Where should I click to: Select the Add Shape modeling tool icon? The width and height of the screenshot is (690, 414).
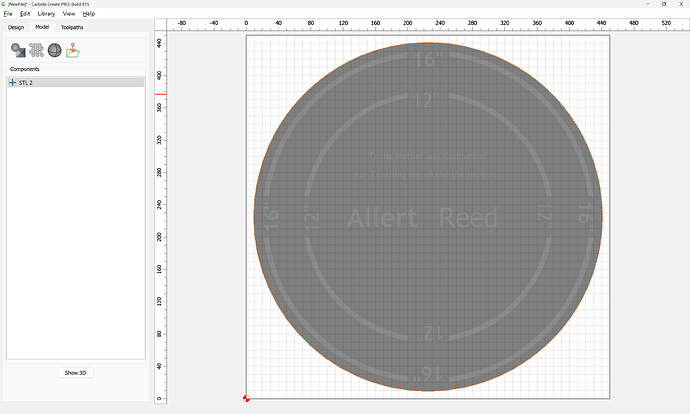click(18, 50)
